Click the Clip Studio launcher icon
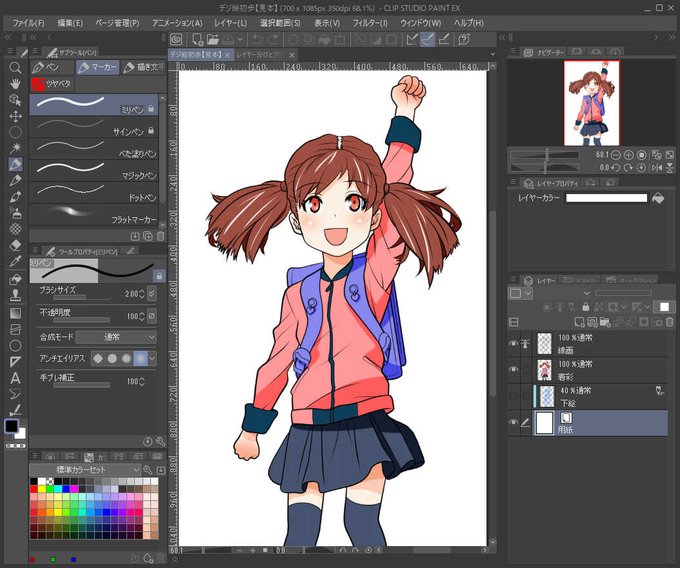 click(177, 39)
